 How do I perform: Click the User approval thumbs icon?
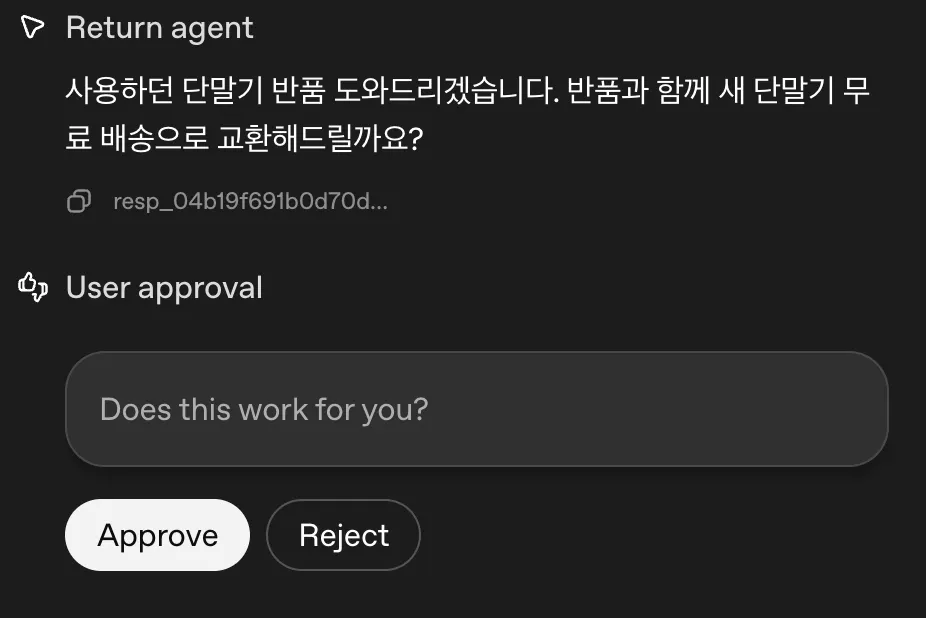(32, 287)
